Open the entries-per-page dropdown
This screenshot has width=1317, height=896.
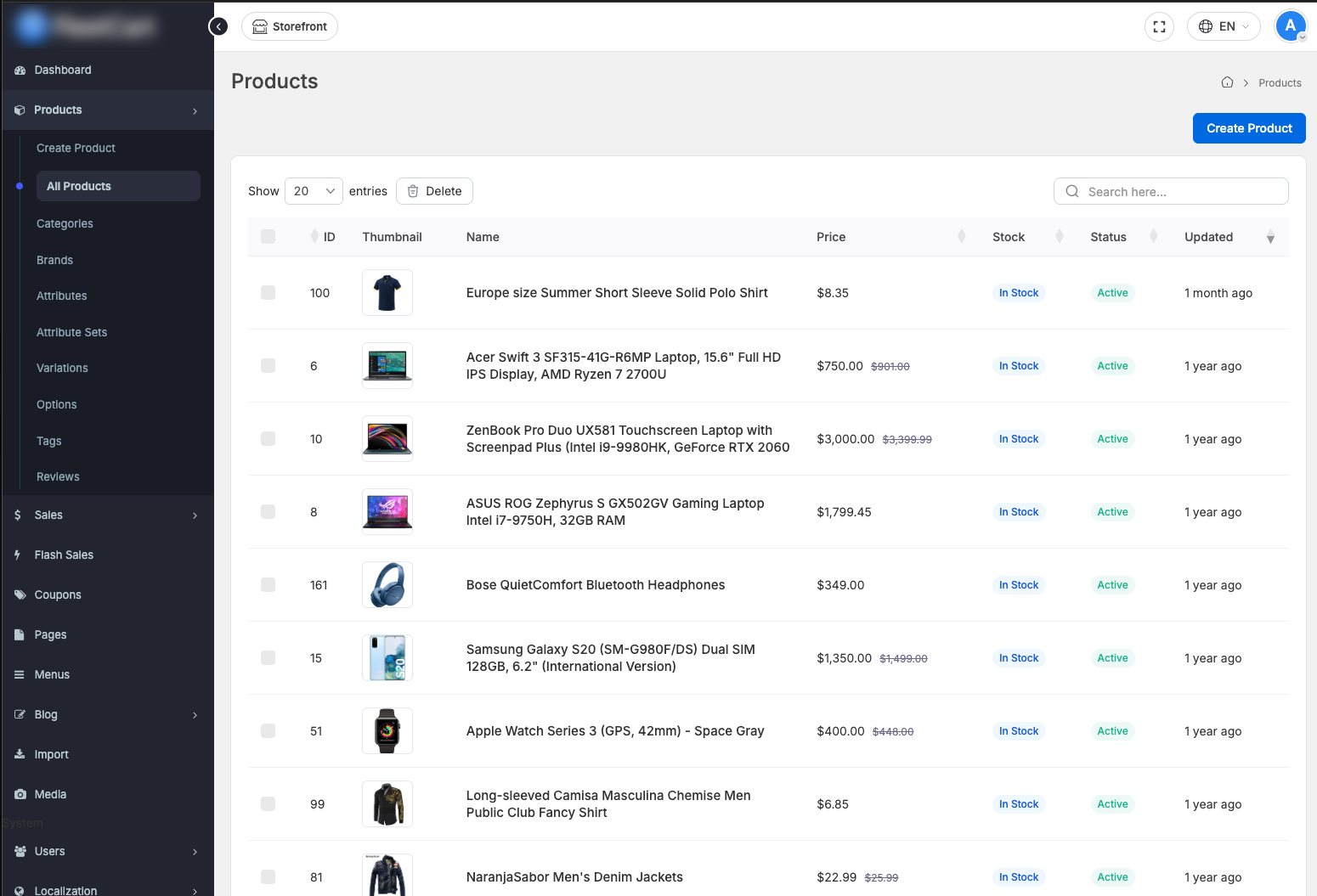[314, 191]
